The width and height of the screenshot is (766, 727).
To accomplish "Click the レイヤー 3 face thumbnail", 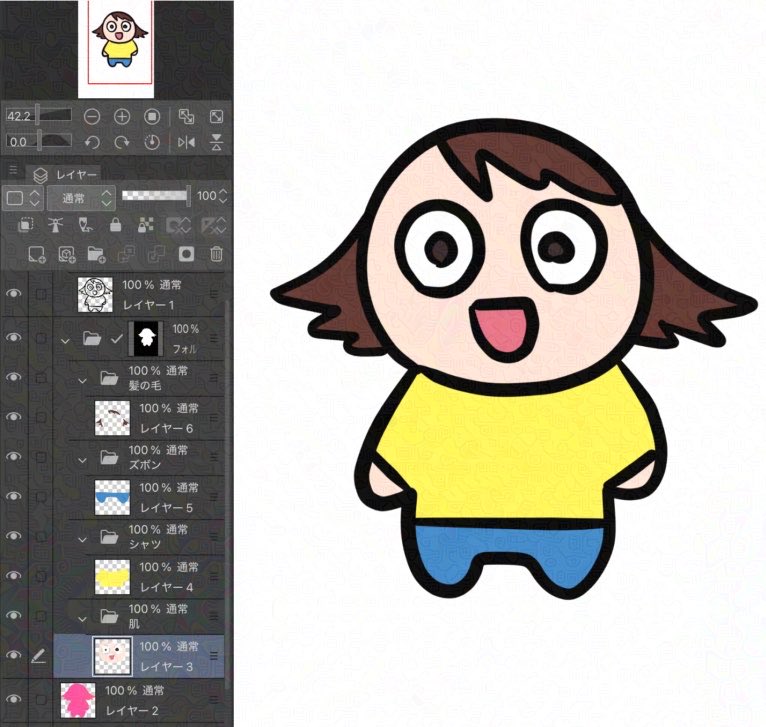I will pos(112,656).
